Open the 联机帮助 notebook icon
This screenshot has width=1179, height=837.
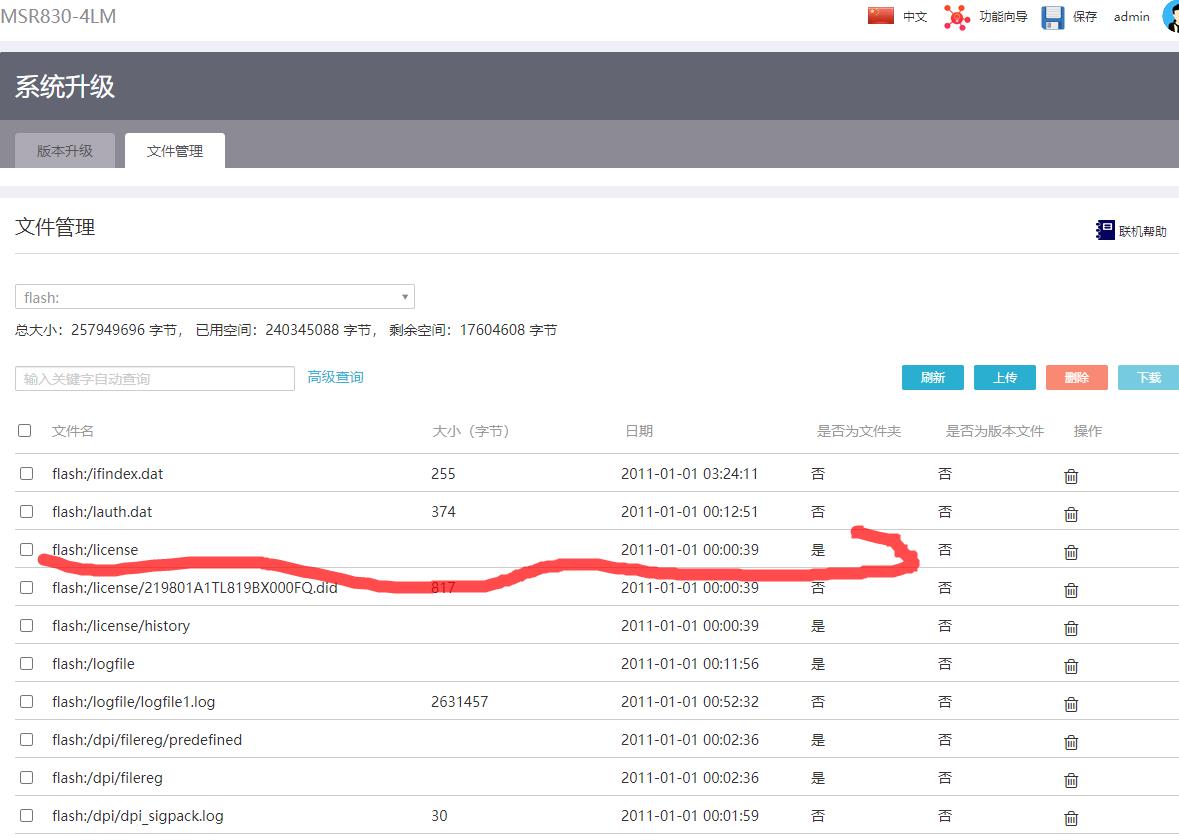click(x=1105, y=230)
